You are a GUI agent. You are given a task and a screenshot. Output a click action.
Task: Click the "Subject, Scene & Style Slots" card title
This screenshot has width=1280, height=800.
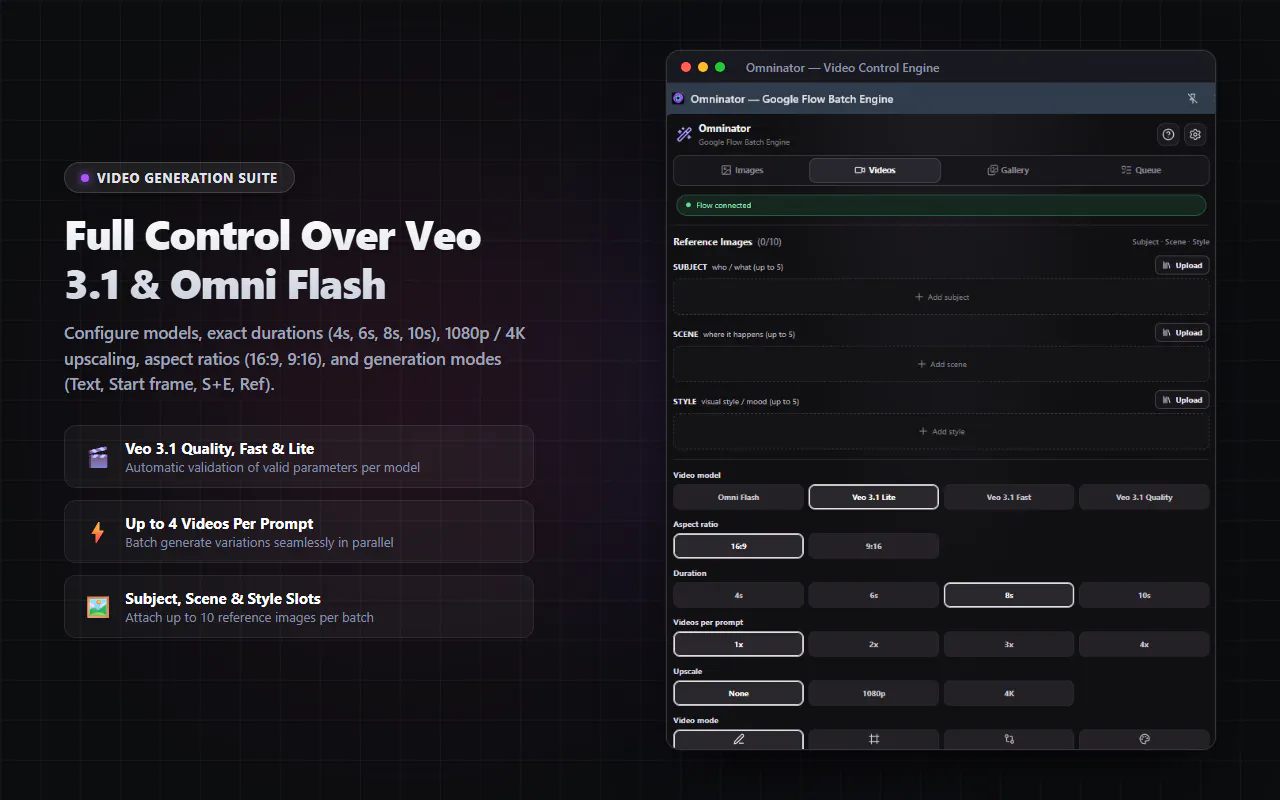pyautogui.click(x=223, y=599)
